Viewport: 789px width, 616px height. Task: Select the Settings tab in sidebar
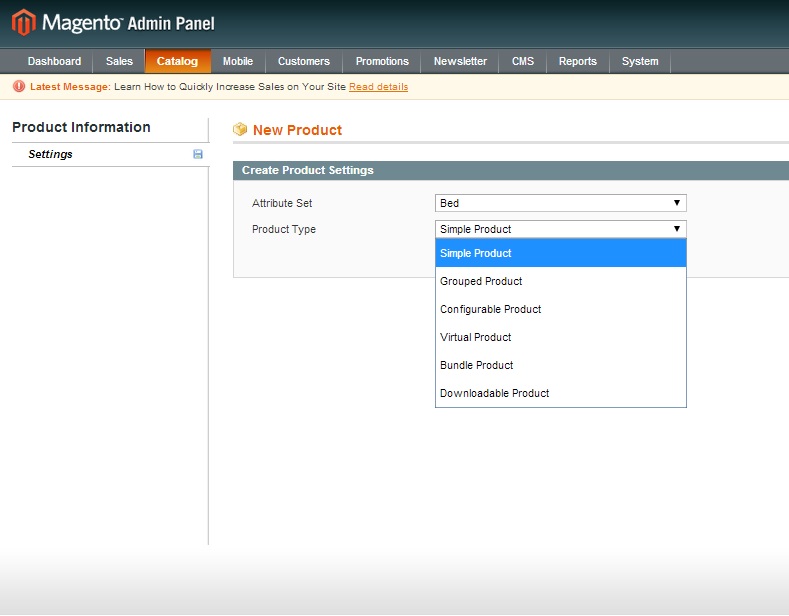[51, 154]
